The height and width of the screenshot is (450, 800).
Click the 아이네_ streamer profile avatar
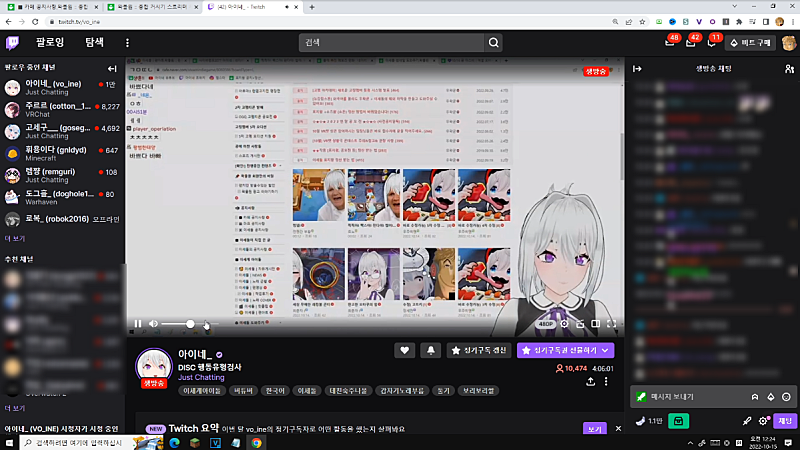point(154,366)
